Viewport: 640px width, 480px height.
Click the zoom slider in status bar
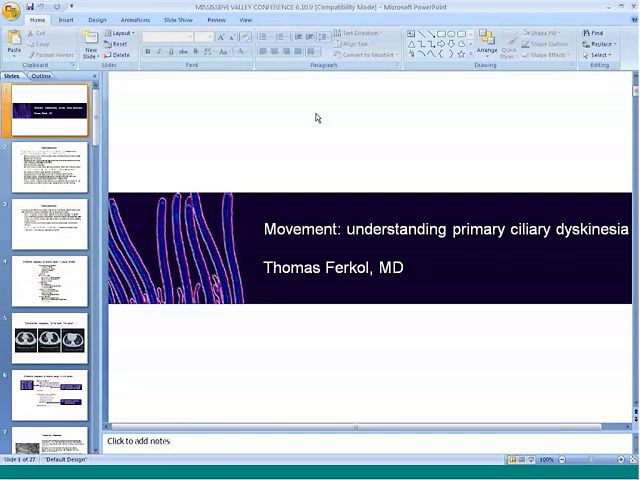(x=591, y=460)
